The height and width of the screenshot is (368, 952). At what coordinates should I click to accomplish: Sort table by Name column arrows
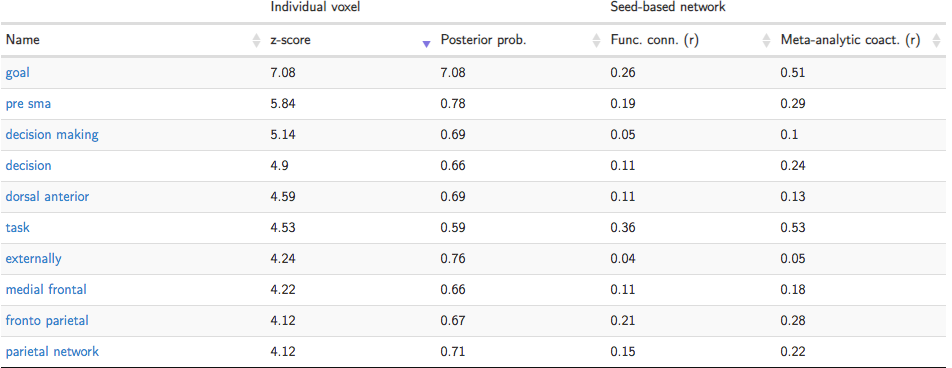(256, 41)
